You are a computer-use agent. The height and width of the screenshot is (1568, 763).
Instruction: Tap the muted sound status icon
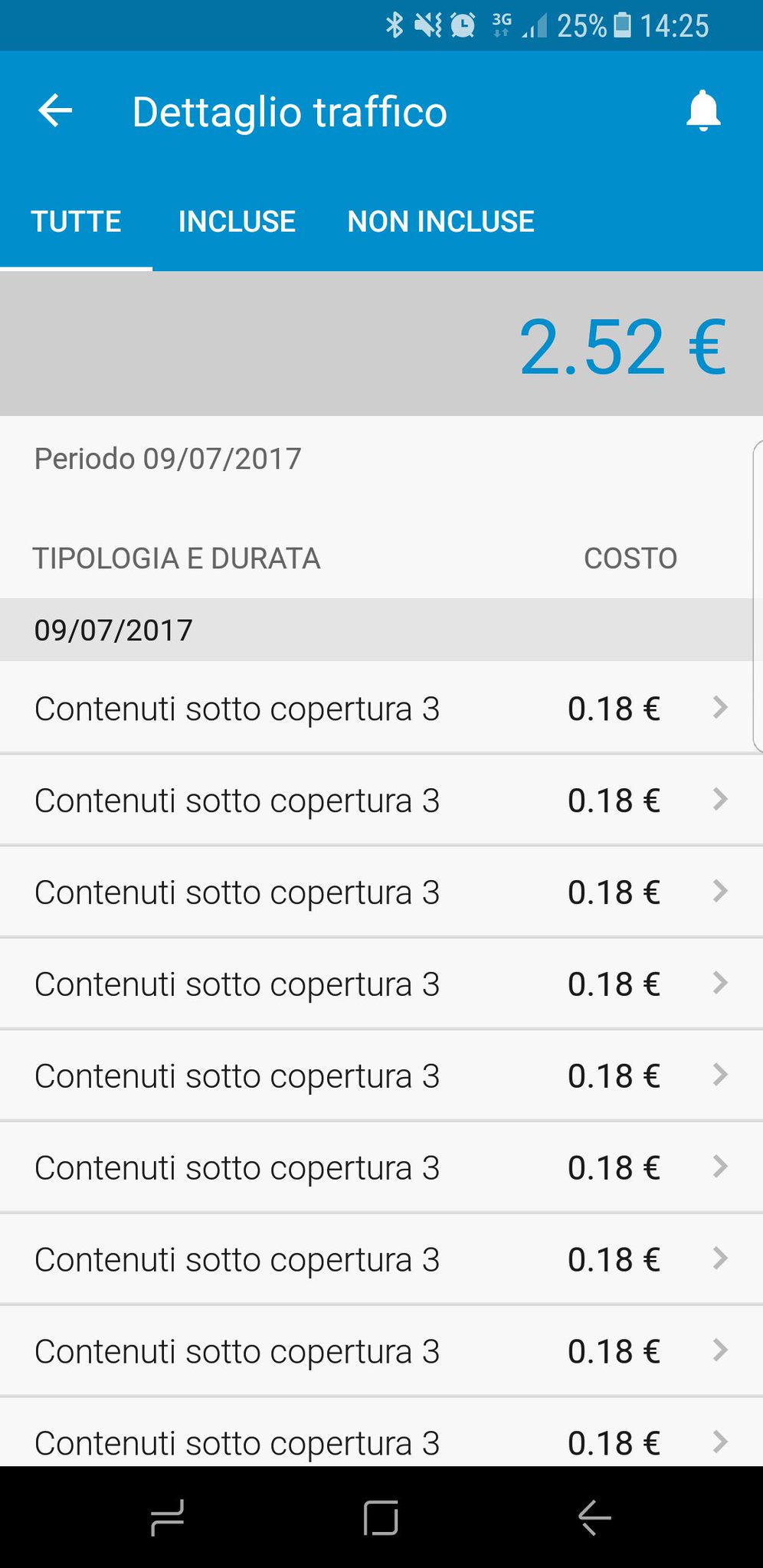tap(427, 25)
